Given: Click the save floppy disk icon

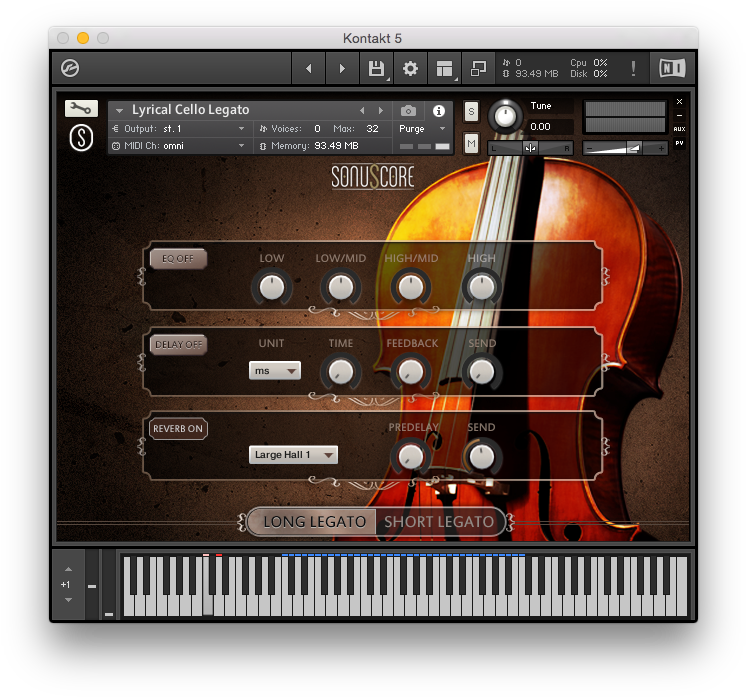Looking at the screenshot, I should coord(376,68).
